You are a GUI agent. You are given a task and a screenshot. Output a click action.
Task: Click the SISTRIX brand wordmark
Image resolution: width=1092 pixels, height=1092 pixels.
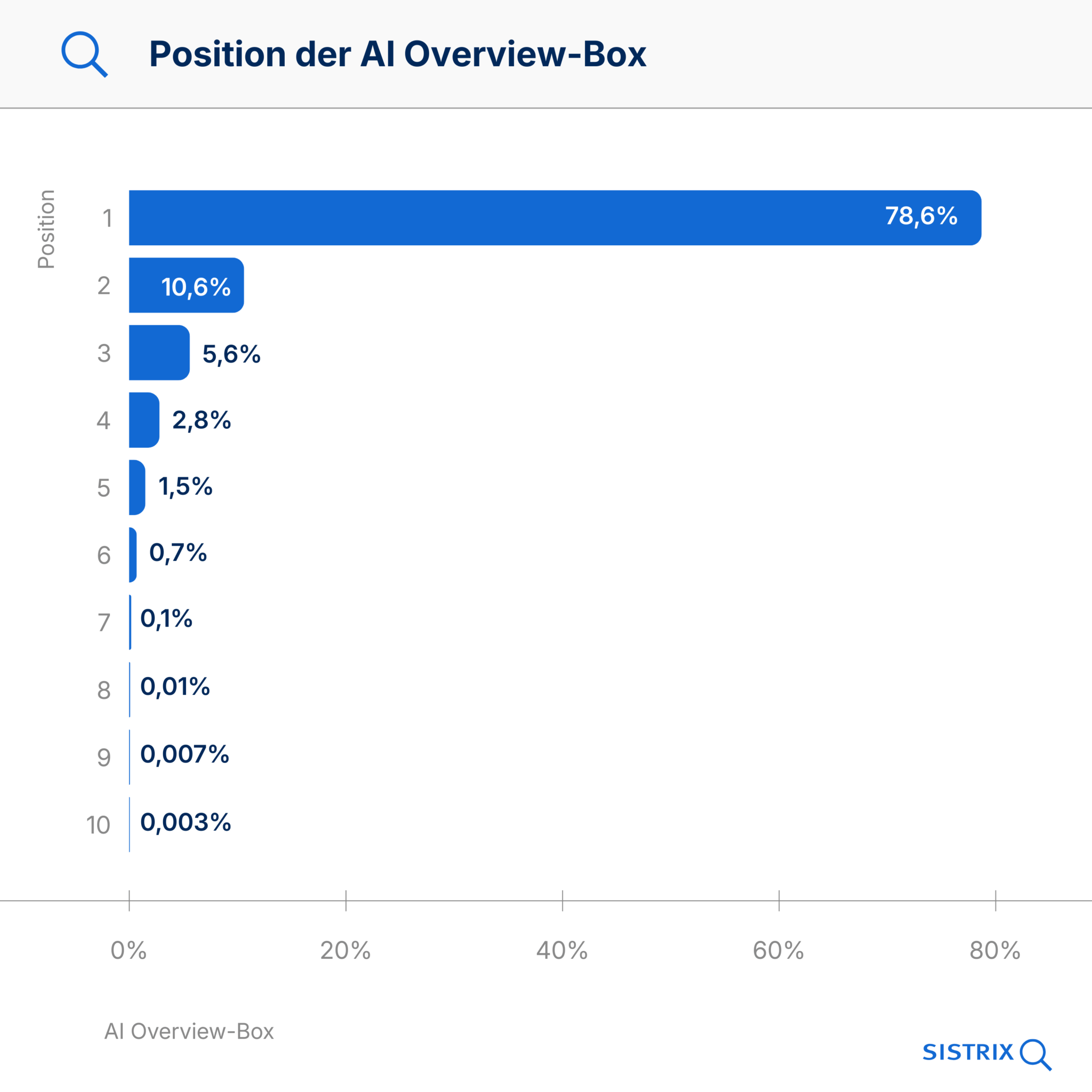tap(968, 1053)
